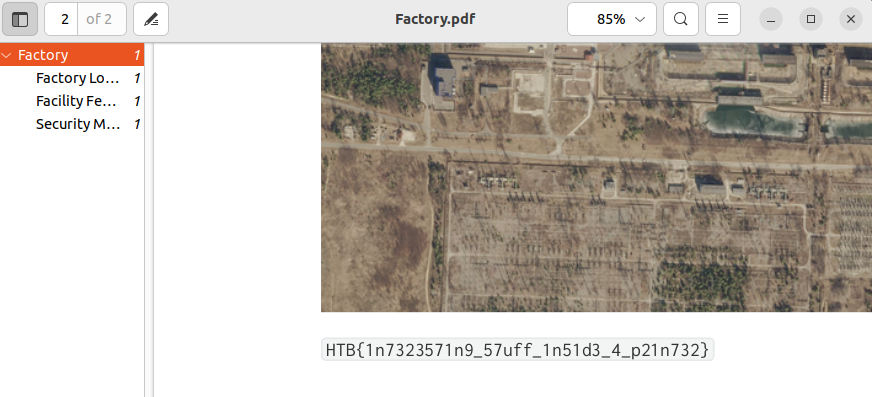
Task: Open the hamburger main menu
Action: coord(723,19)
